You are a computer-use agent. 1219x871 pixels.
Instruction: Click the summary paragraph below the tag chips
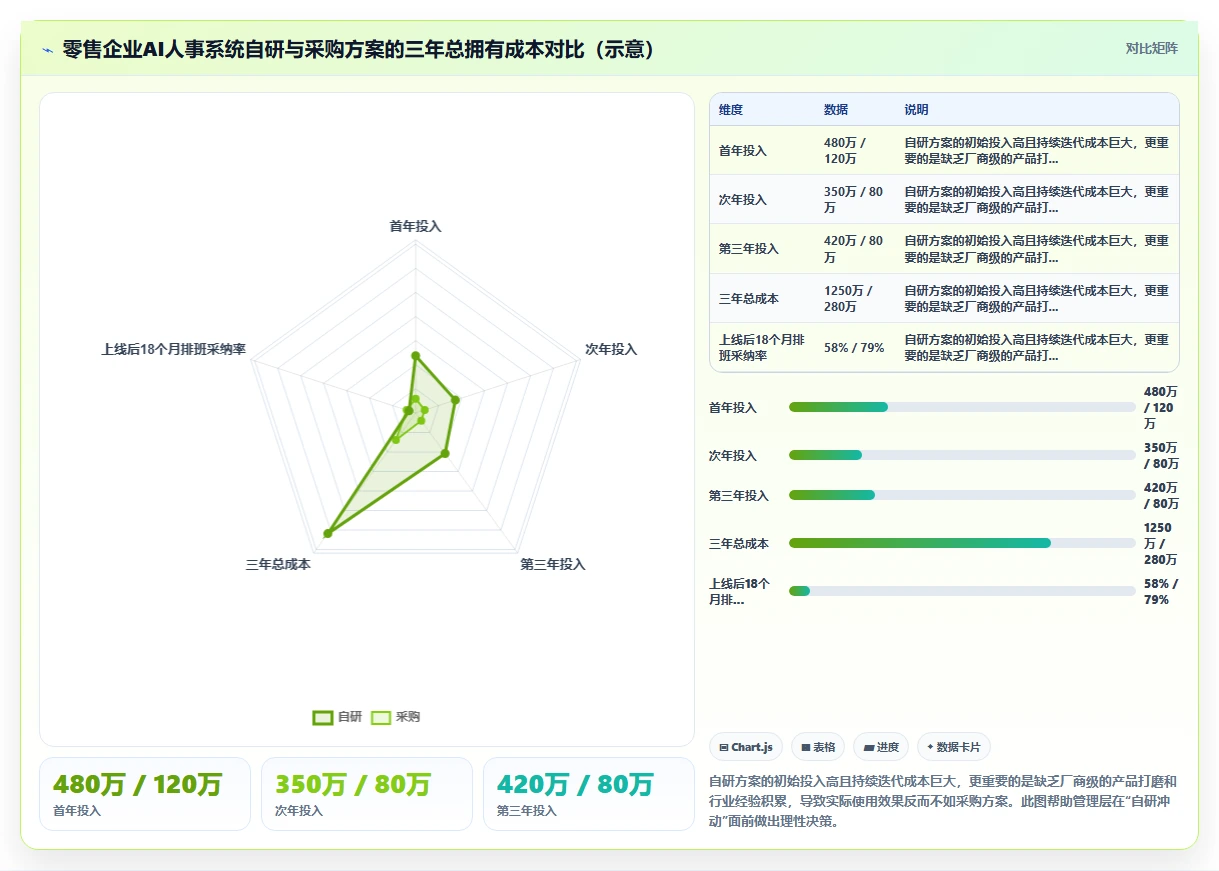[x=943, y=801]
